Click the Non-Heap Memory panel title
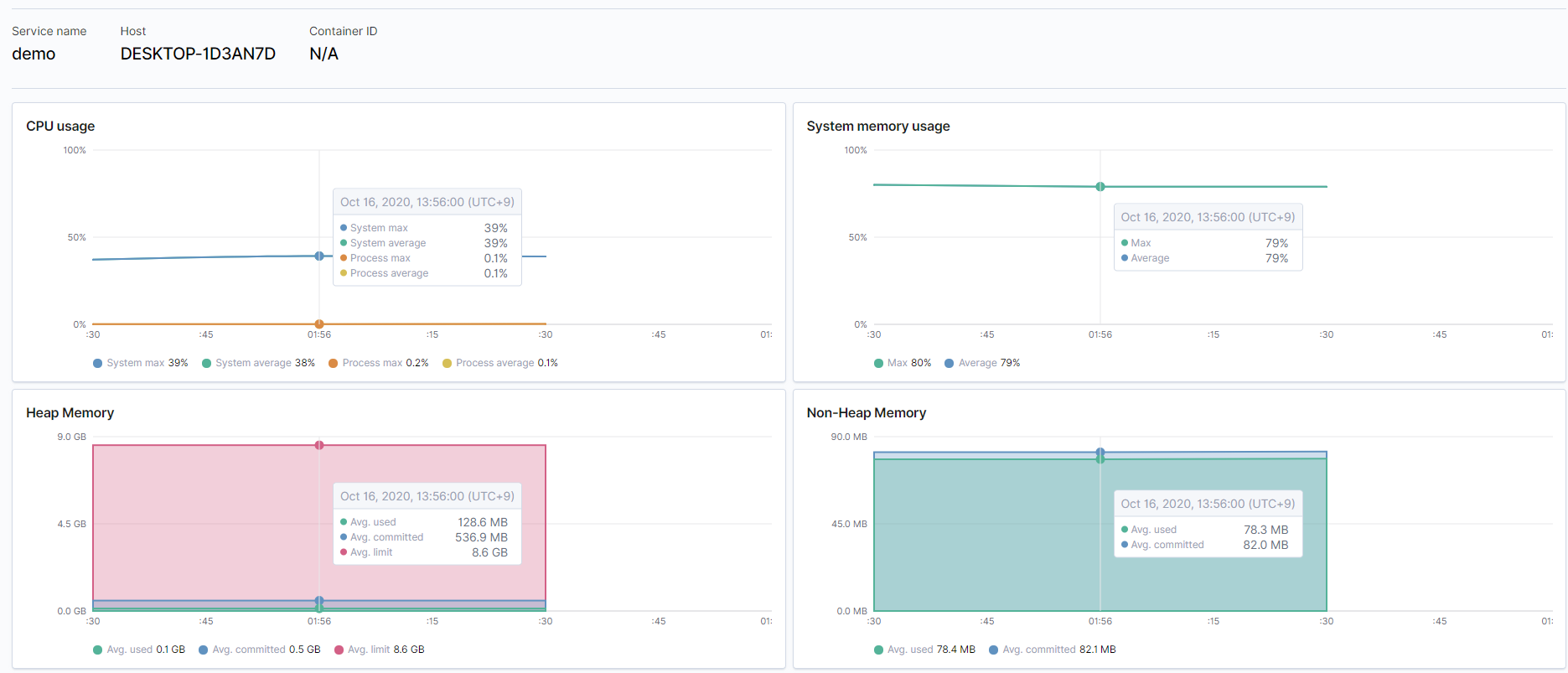This screenshot has height=673, width=1568. tap(867, 412)
